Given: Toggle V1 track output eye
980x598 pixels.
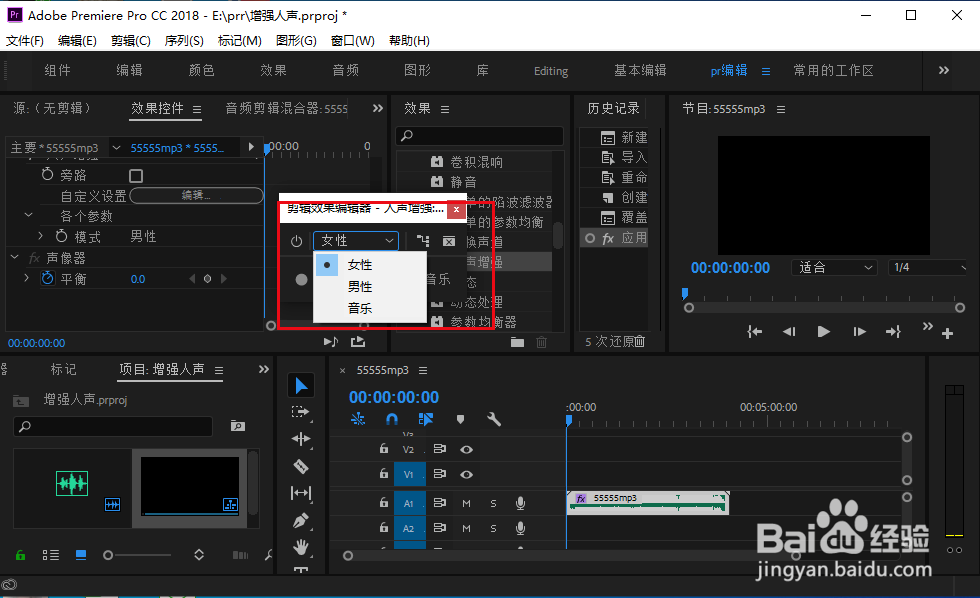Looking at the screenshot, I should pos(466,474).
